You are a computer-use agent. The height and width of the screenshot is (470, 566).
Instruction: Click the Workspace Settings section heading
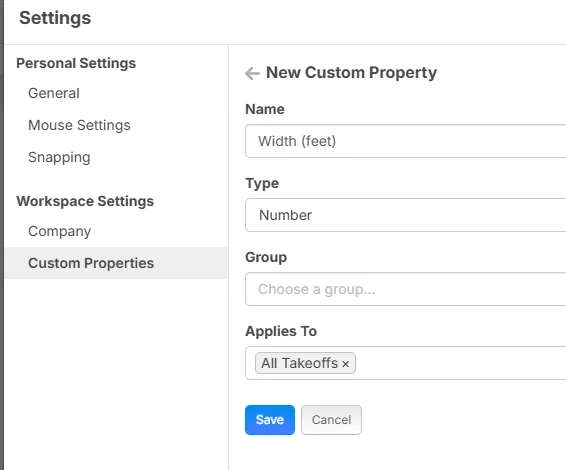click(85, 201)
